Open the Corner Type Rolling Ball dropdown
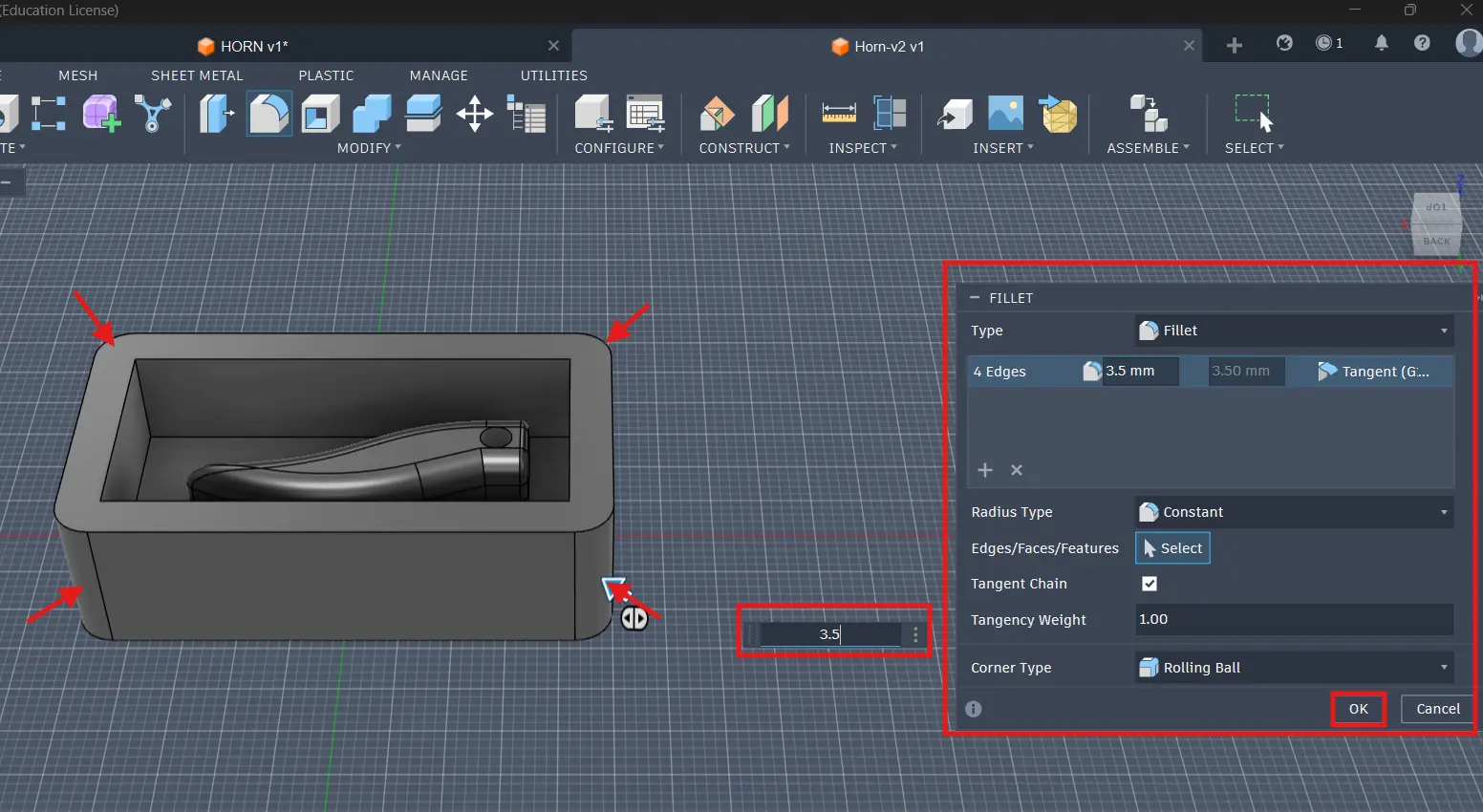Viewport: 1483px width, 812px height. pos(1295,668)
